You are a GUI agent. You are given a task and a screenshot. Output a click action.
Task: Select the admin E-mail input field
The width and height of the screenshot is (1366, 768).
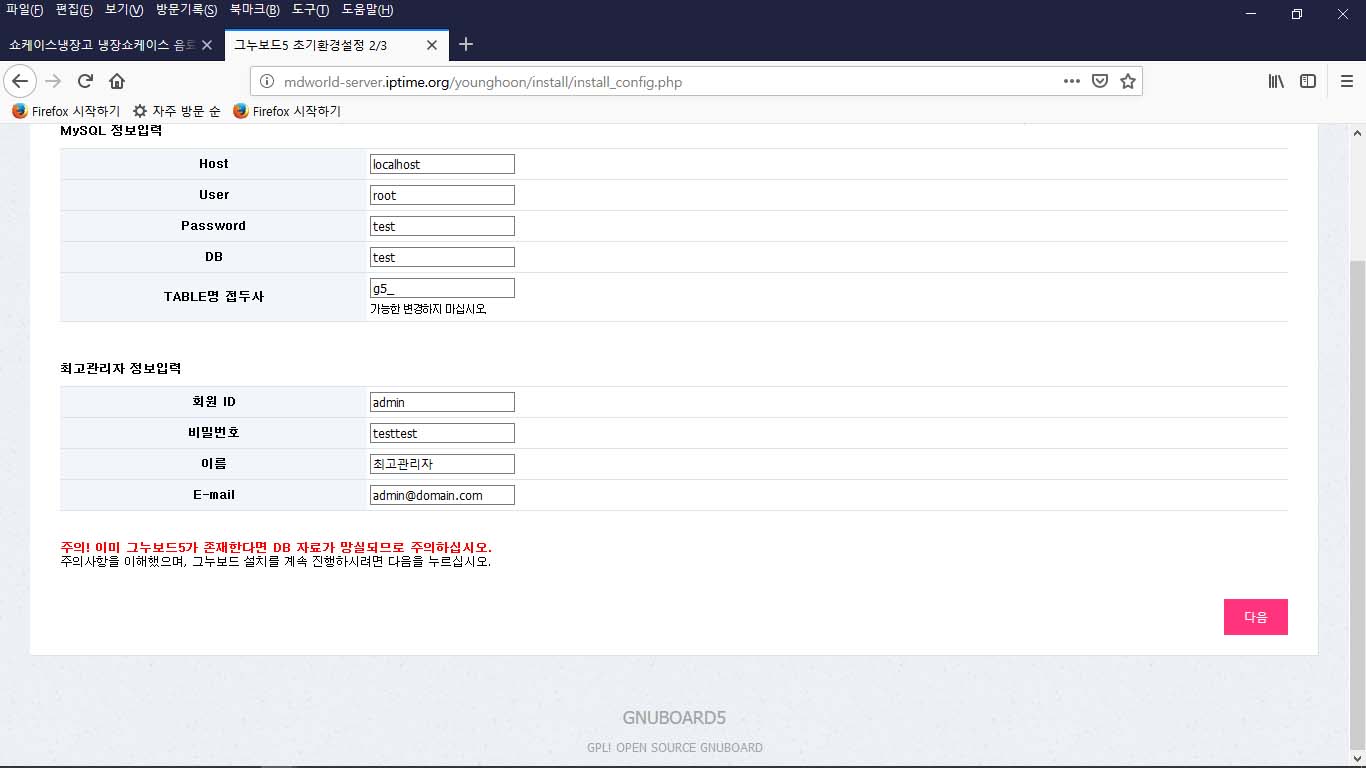coord(442,495)
